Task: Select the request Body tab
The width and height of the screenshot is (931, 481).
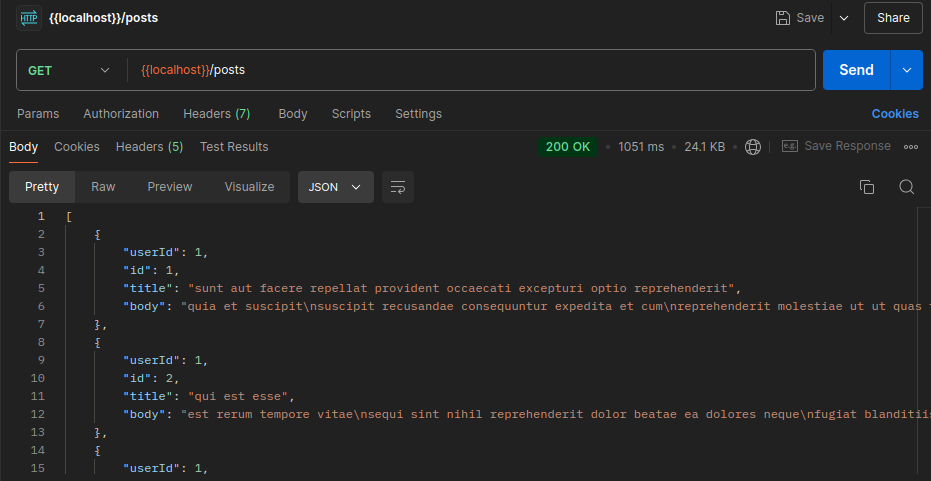Action: [293, 114]
